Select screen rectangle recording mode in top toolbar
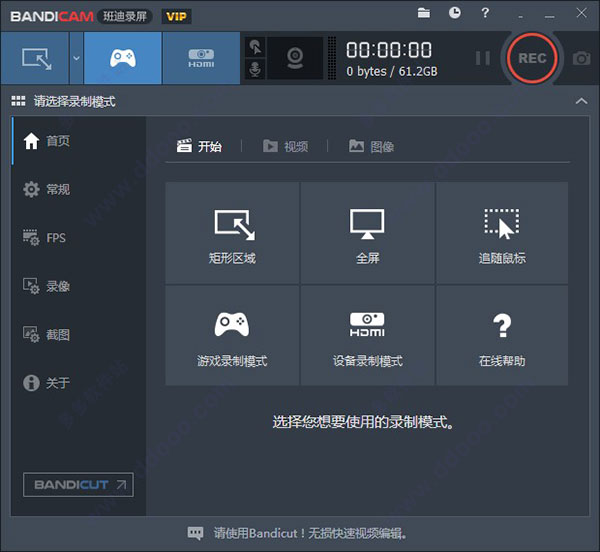 click(x=35, y=58)
